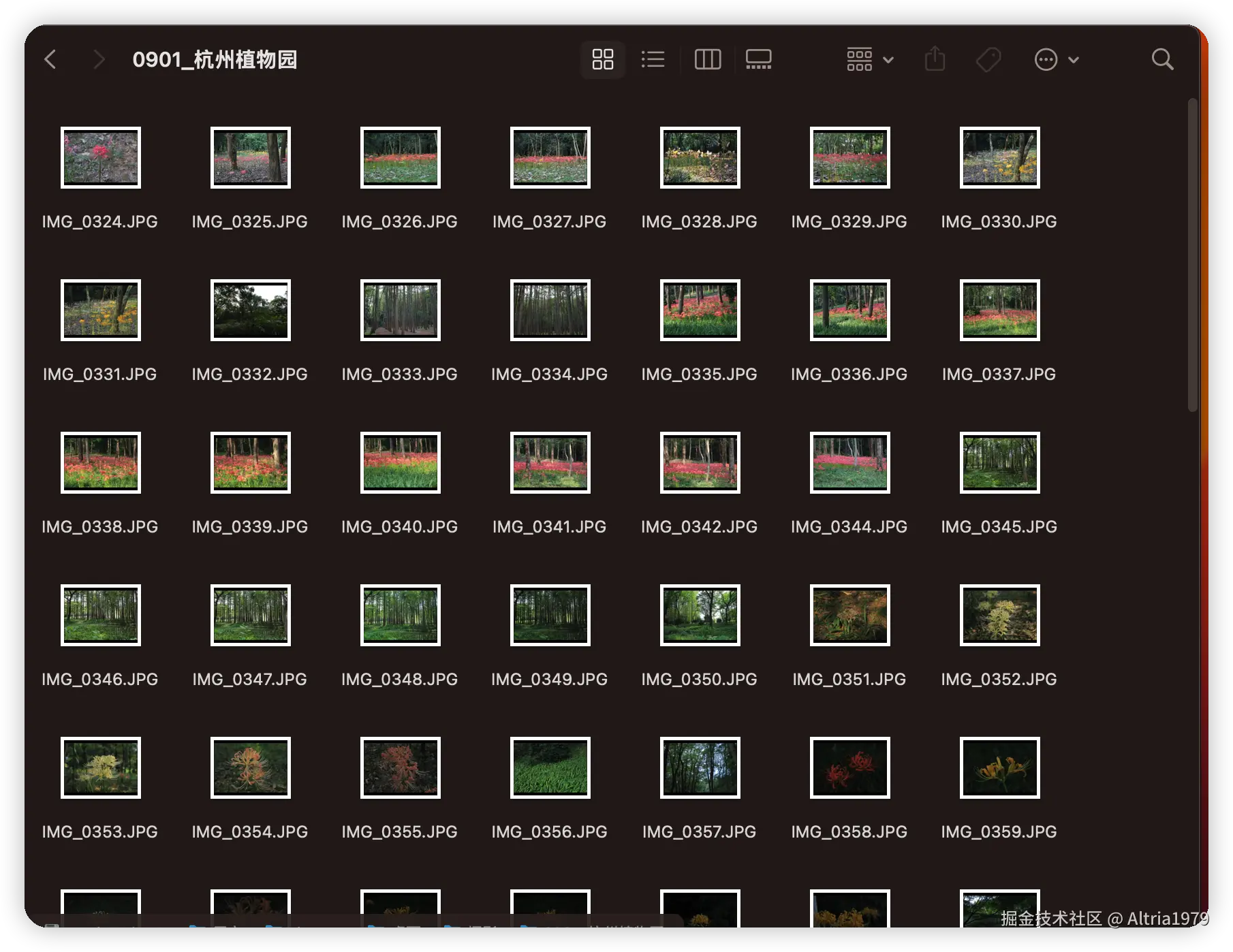Image resolution: width=1233 pixels, height=952 pixels.
Task: Select thumbnail of IMG_0342.JPG
Action: pos(700,462)
